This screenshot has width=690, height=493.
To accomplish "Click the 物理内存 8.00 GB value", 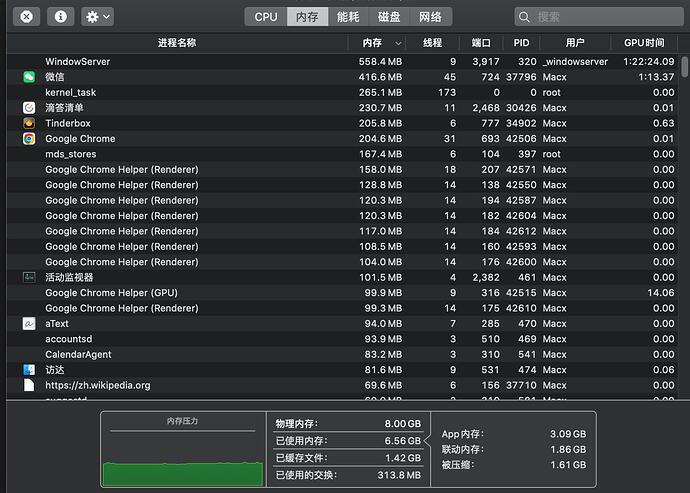I will [x=403, y=423].
